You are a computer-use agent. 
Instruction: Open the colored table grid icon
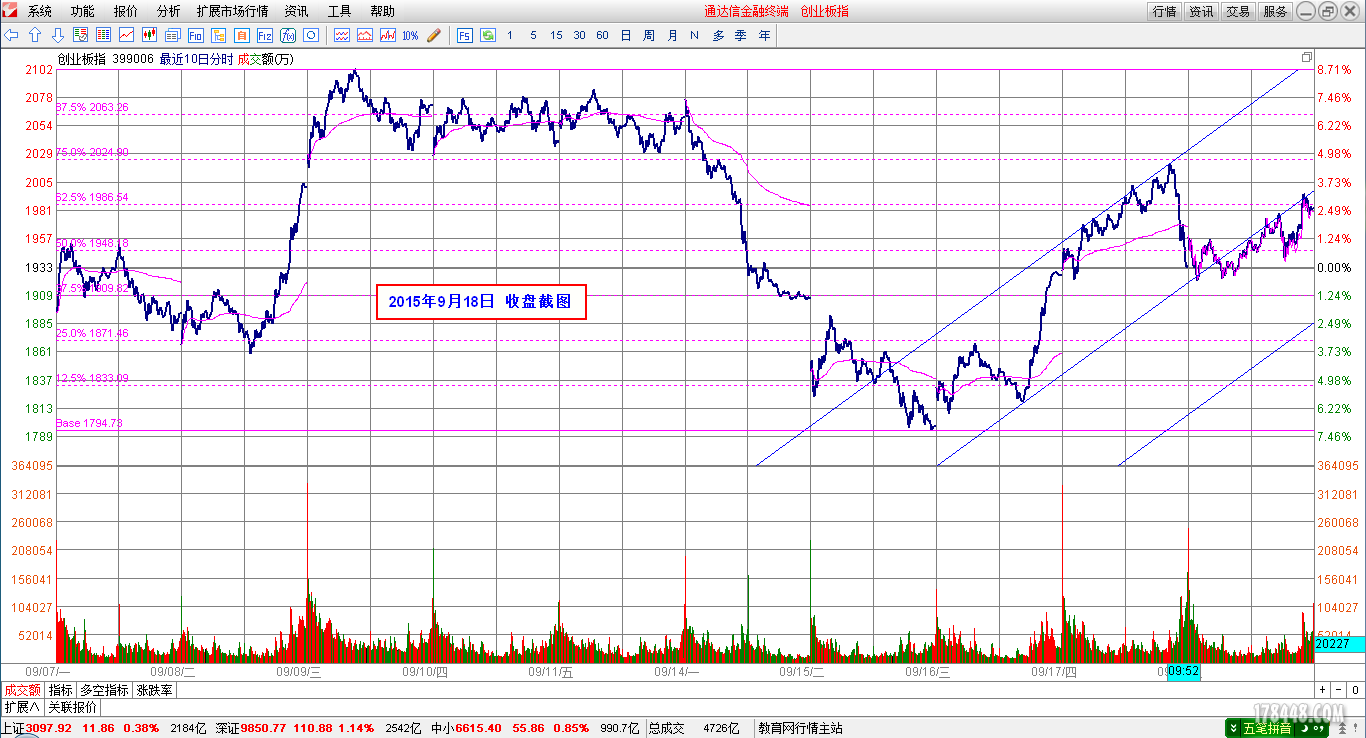(x=103, y=35)
